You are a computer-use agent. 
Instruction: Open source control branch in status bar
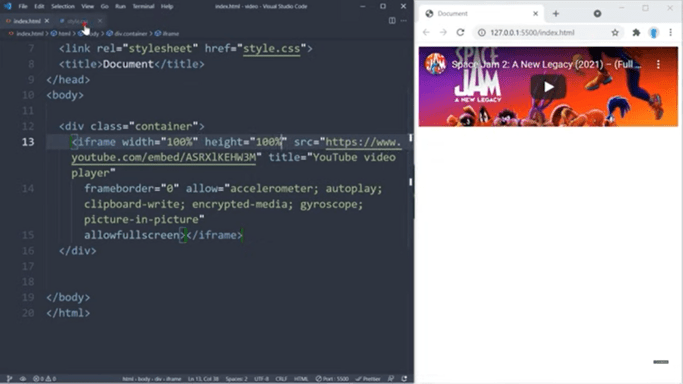coord(10,379)
